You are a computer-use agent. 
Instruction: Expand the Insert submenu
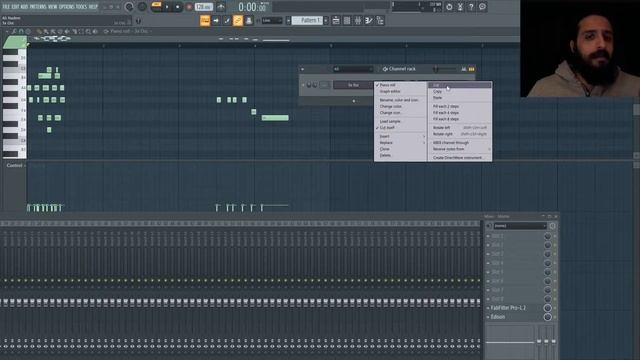(400, 136)
